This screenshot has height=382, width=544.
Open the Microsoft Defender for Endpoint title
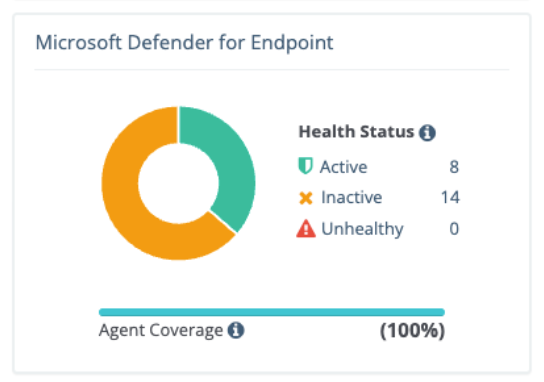[185, 43]
